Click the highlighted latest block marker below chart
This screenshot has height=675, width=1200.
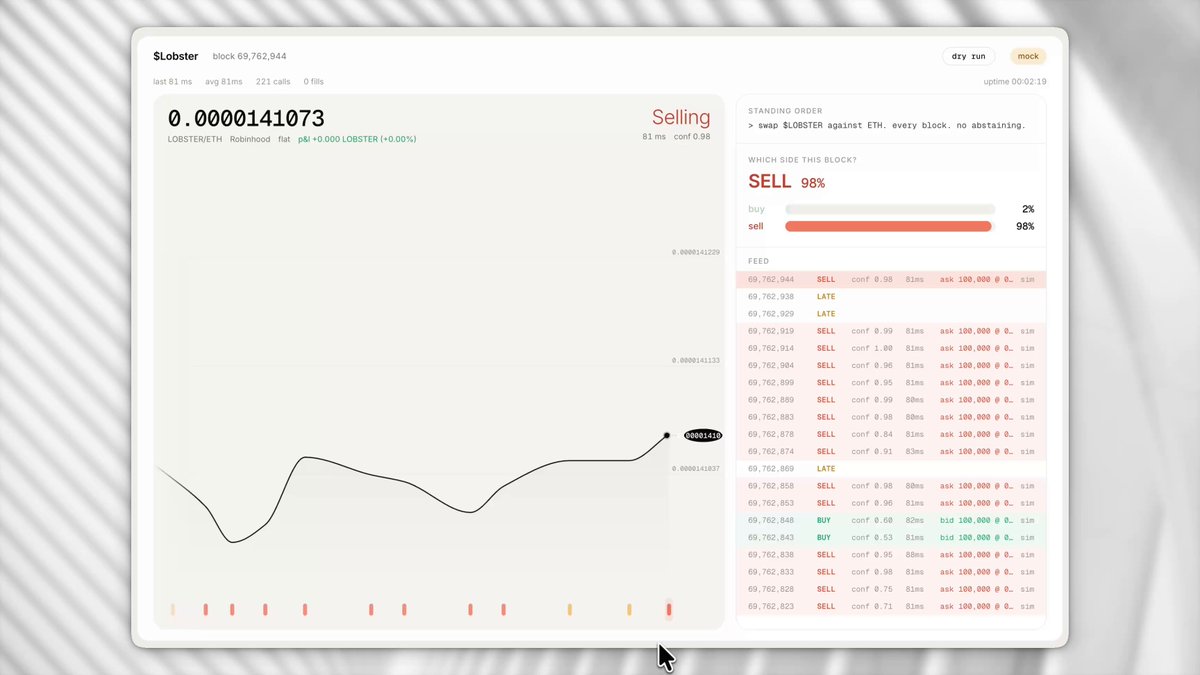(x=669, y=609)
